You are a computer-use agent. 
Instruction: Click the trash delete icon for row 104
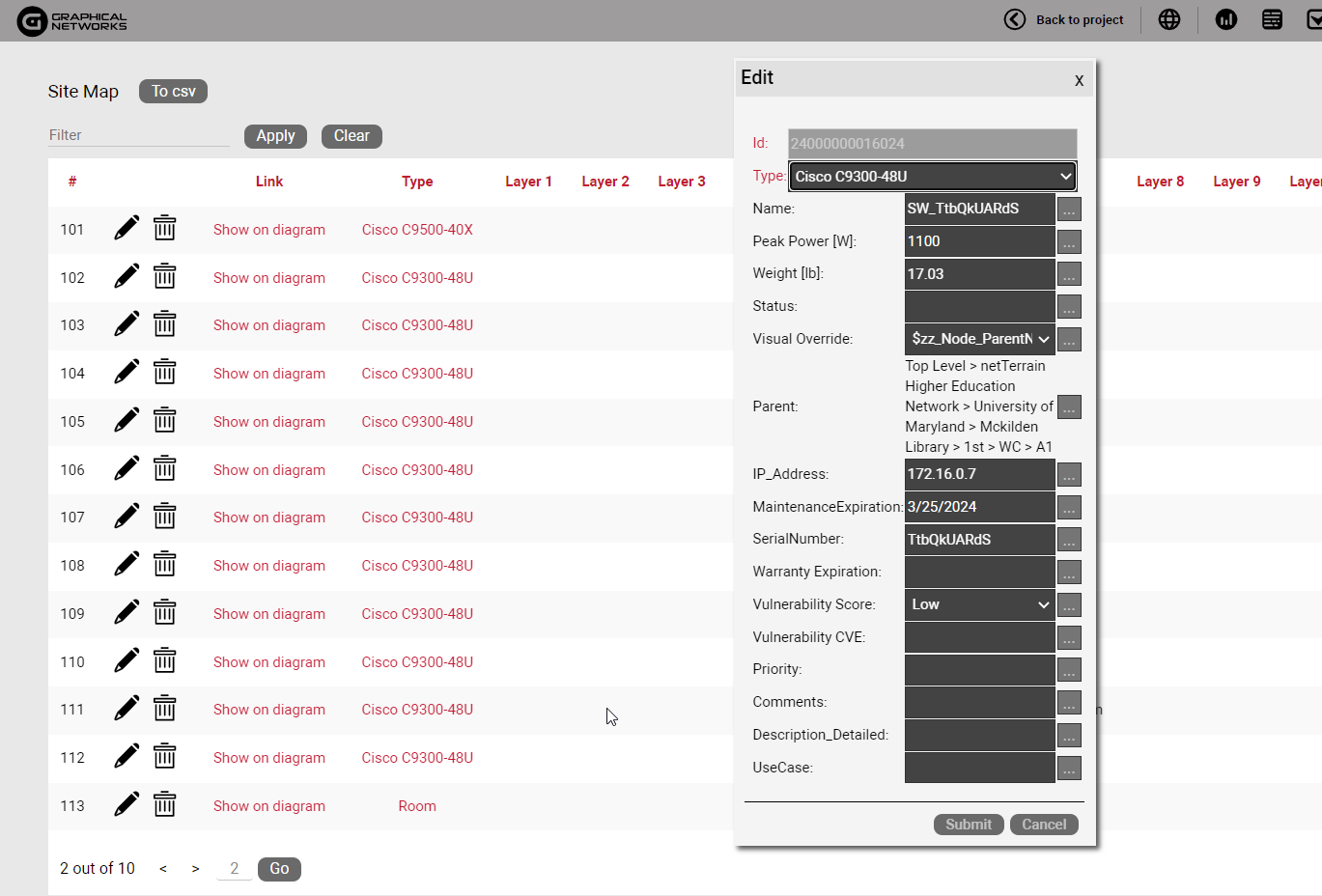(x=165, y=372)
